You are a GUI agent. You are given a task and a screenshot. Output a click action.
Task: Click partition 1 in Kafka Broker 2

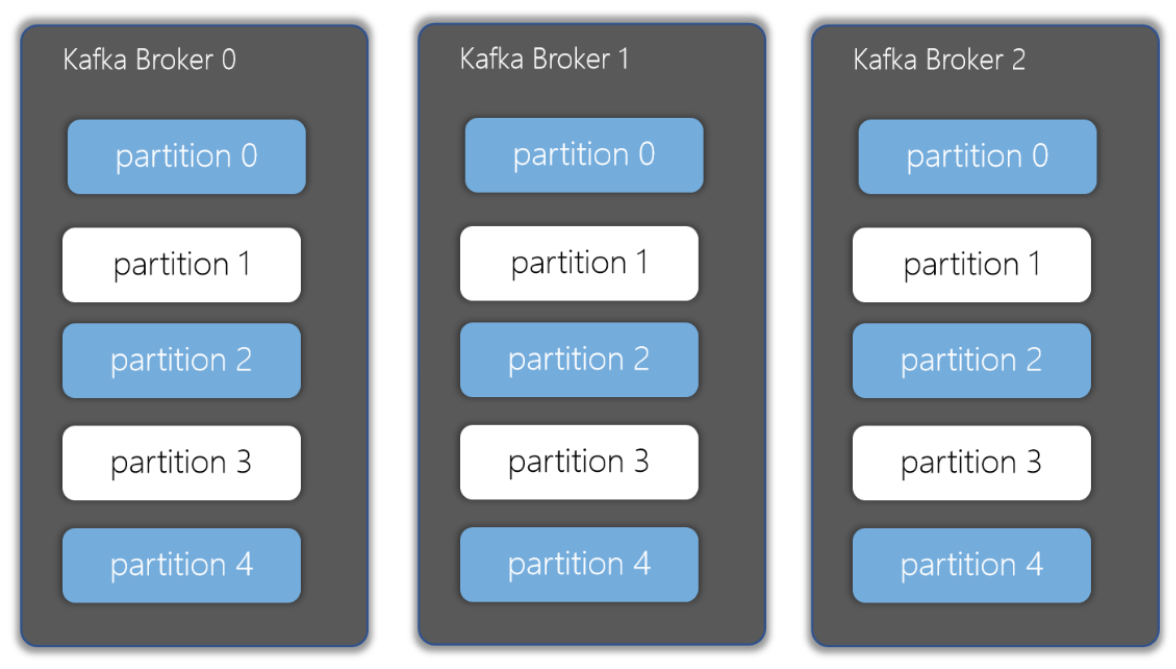[x=971, y=265]
